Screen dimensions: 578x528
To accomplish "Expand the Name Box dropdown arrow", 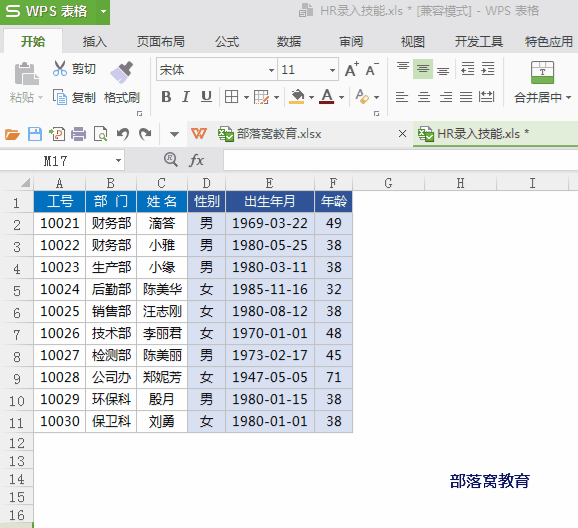I will pyautogui.click(x=118, y=160).
